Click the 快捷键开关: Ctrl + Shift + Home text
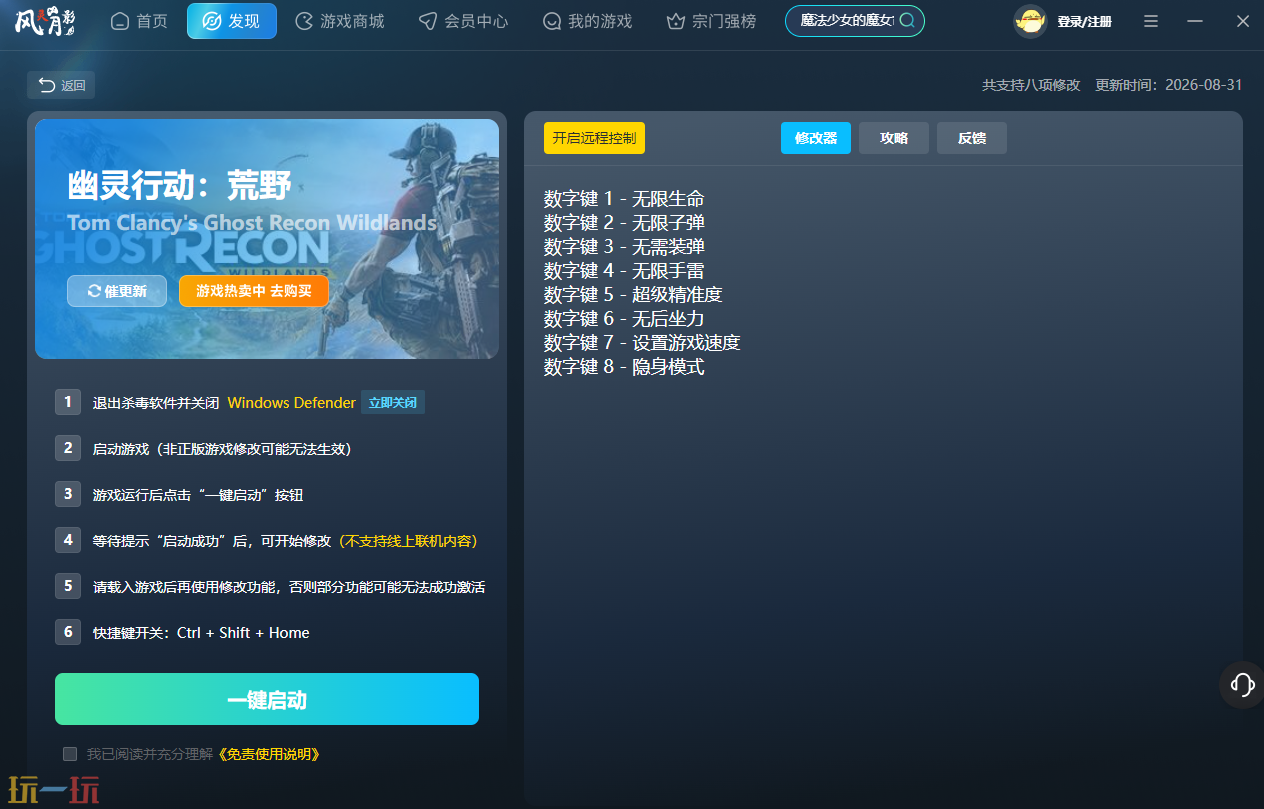 tap(201, 633)
